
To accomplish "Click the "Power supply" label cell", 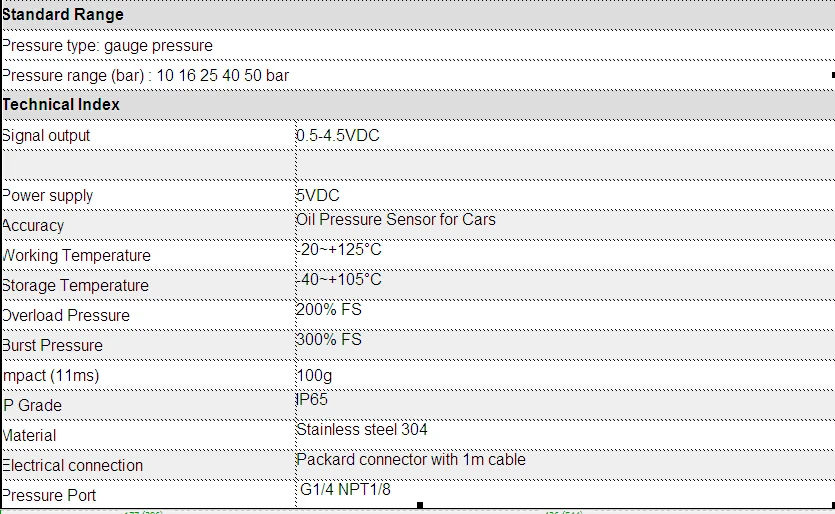I will point(48,195).
